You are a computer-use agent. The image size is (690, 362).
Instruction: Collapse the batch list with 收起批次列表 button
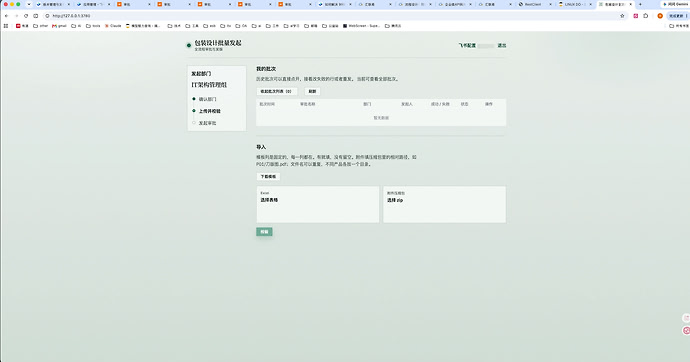276,91
